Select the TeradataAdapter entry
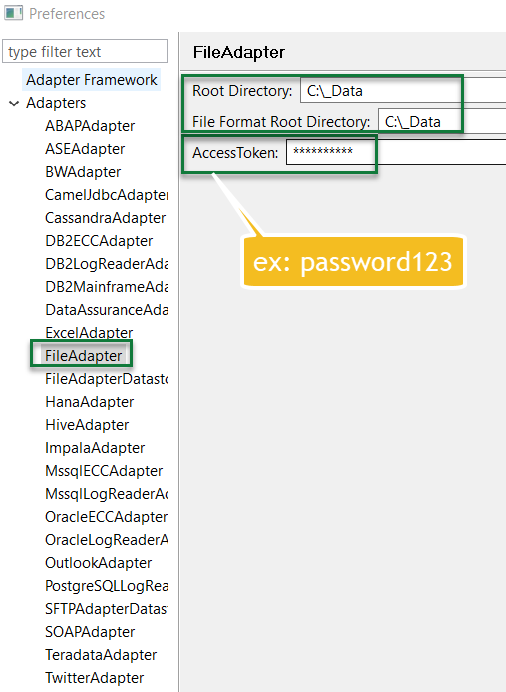 (101, 654)
